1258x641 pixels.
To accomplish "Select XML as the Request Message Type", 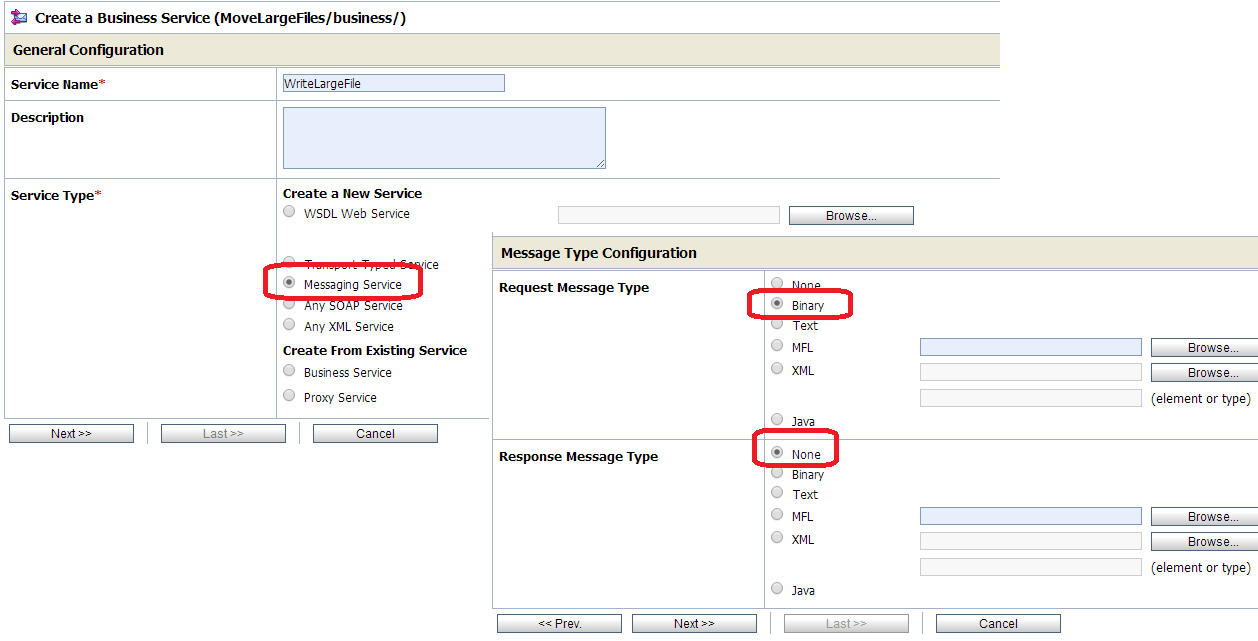I will 777,370.
